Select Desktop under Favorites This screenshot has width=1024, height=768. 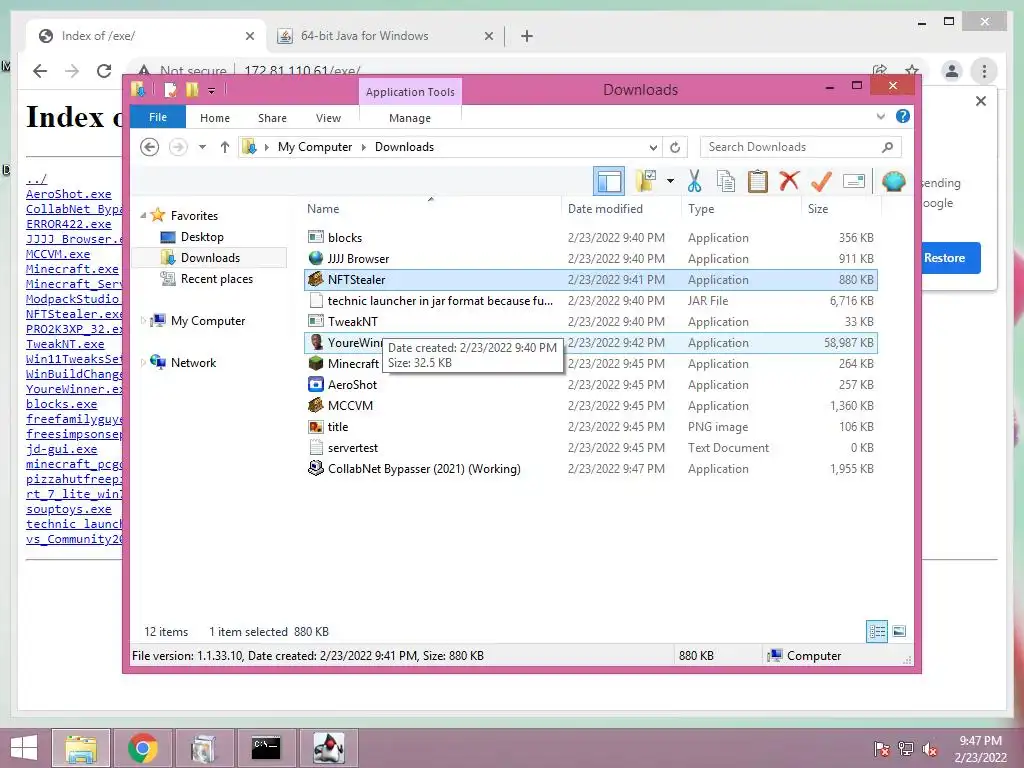point(202,236)
